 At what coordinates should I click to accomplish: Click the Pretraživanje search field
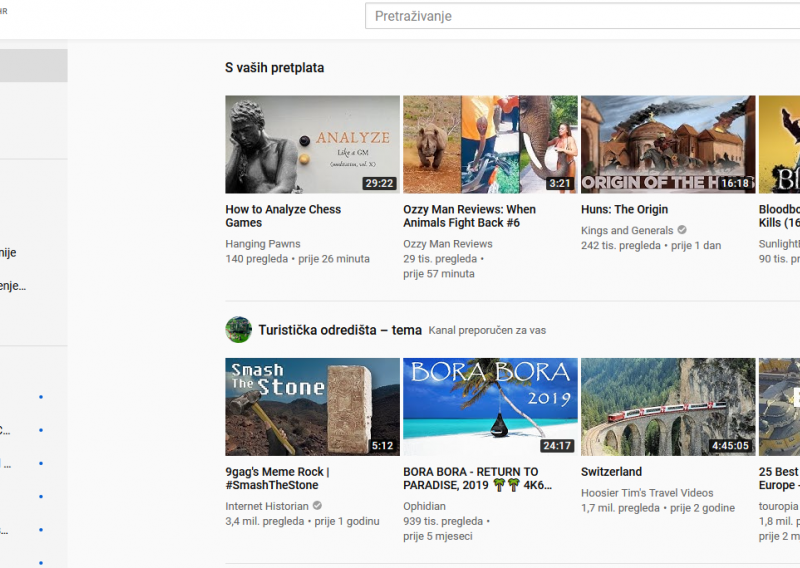(582, 16)
